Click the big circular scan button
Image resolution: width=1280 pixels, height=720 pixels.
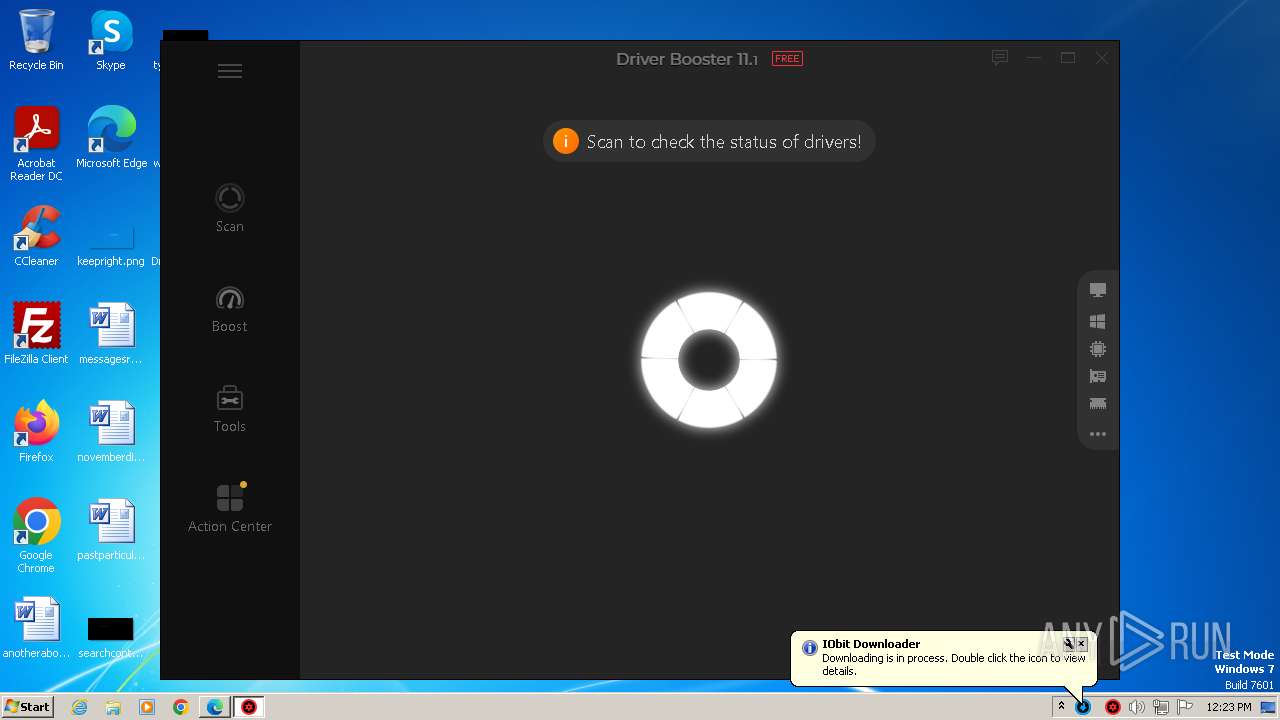[x=709, y=360]
